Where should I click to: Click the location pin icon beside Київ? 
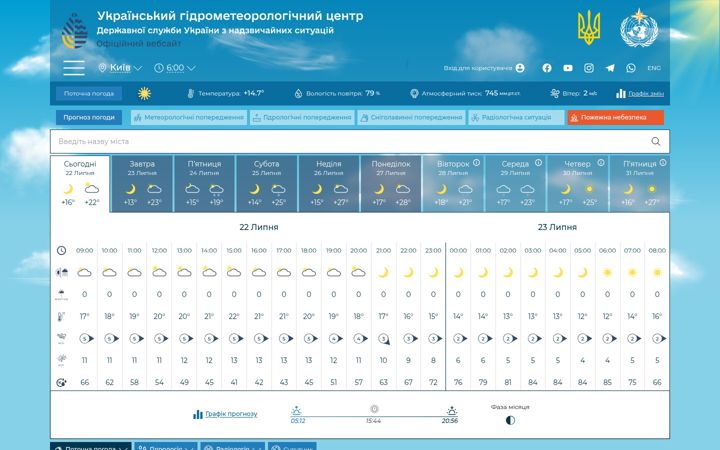[x=102, y=68]
